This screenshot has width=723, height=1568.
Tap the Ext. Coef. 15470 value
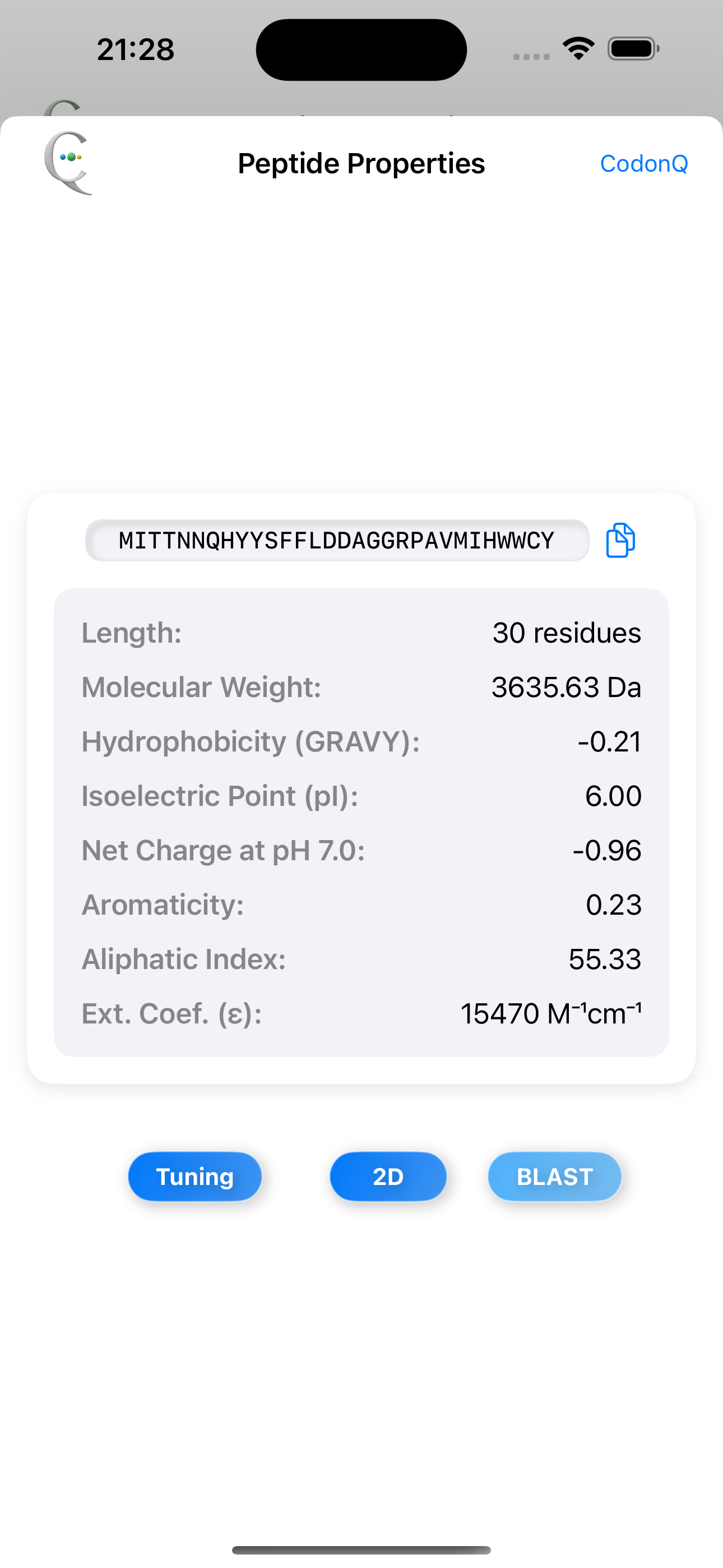click(551, 1013)
